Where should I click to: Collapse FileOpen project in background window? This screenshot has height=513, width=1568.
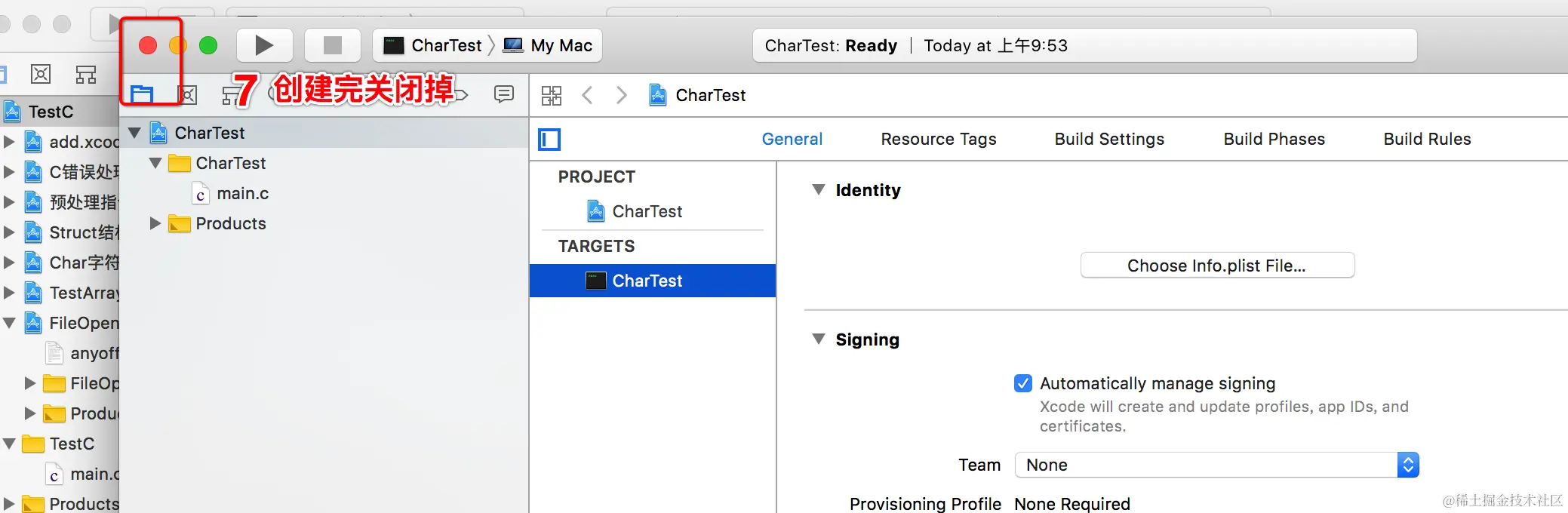(x=9, y=323)
